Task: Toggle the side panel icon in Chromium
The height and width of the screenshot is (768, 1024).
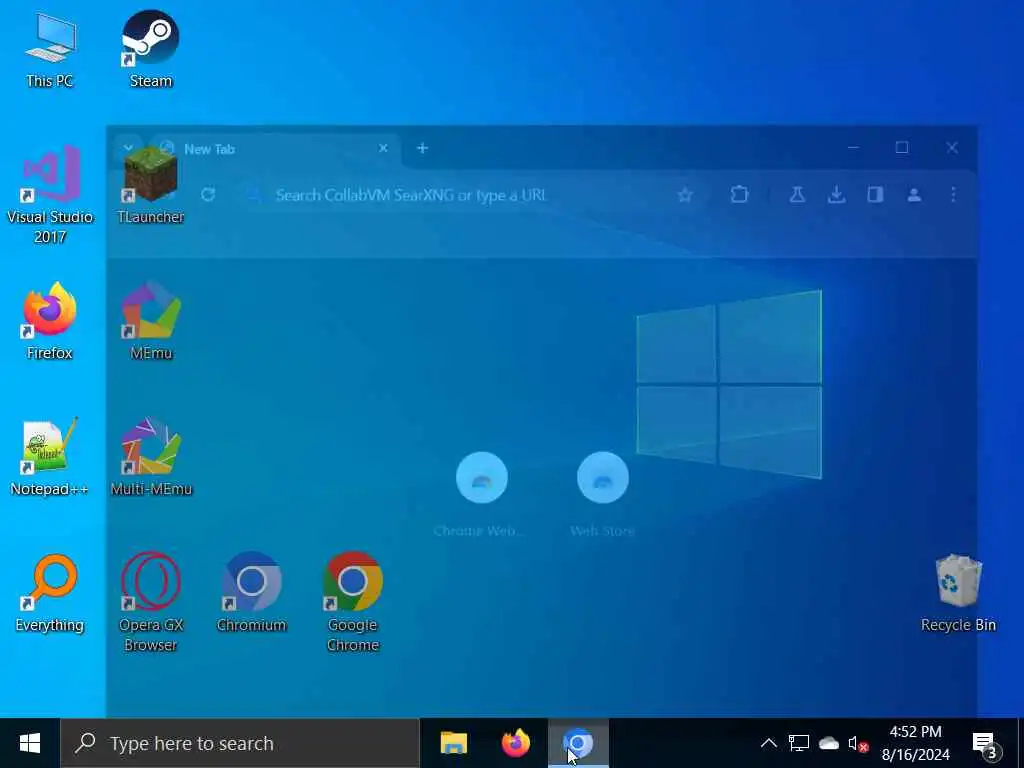Action: pos(875,195)
